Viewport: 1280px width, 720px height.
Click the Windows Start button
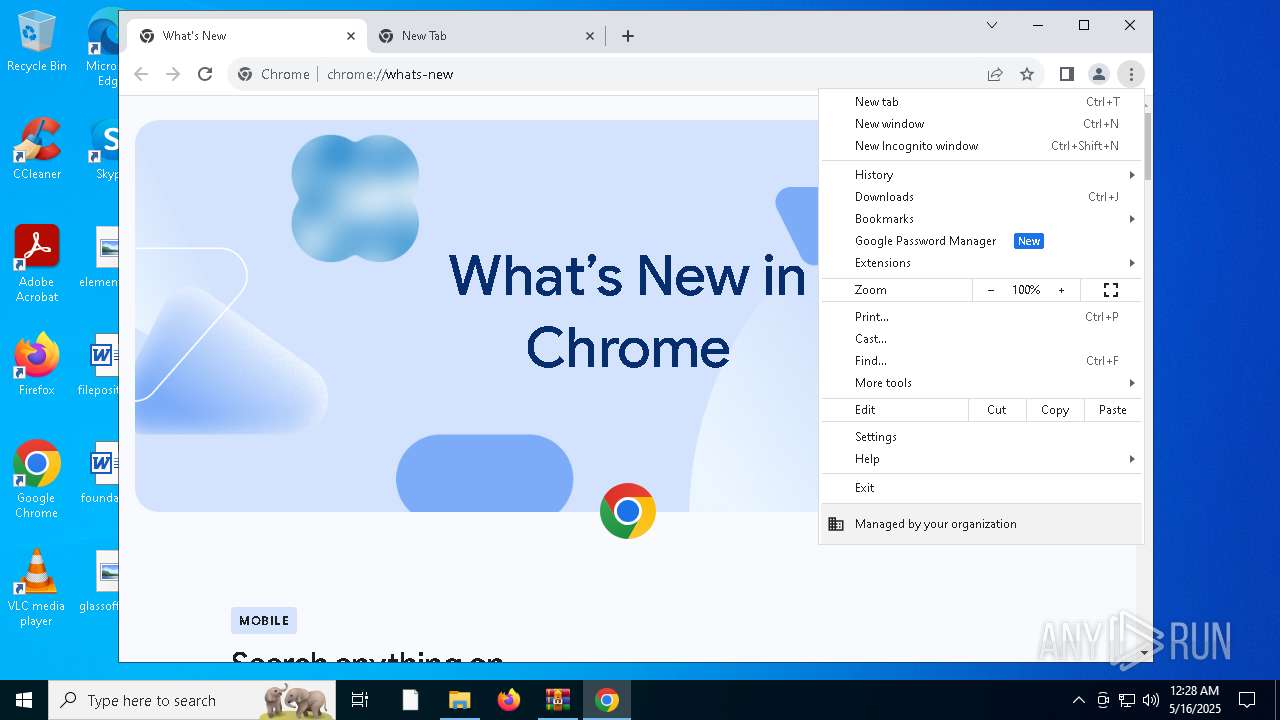tap(24, 700)
